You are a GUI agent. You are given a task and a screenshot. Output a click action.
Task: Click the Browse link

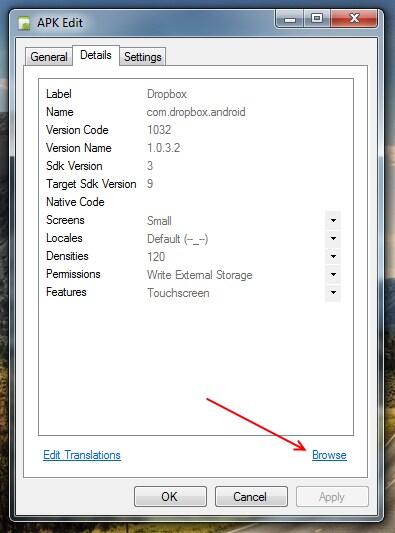tap(329, 455)
